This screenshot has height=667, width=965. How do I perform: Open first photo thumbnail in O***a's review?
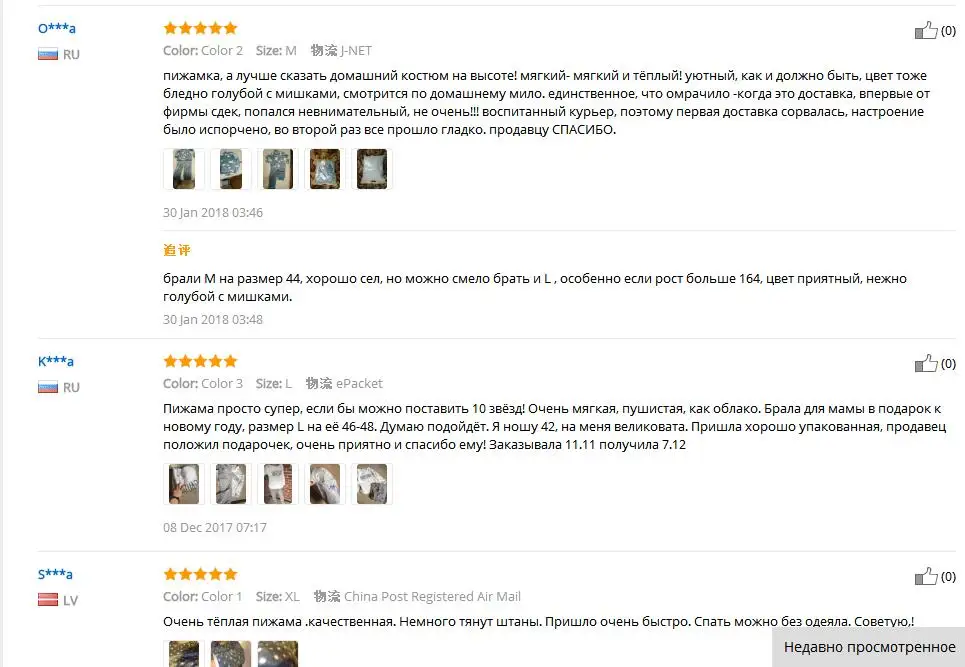tap(184, 169)
